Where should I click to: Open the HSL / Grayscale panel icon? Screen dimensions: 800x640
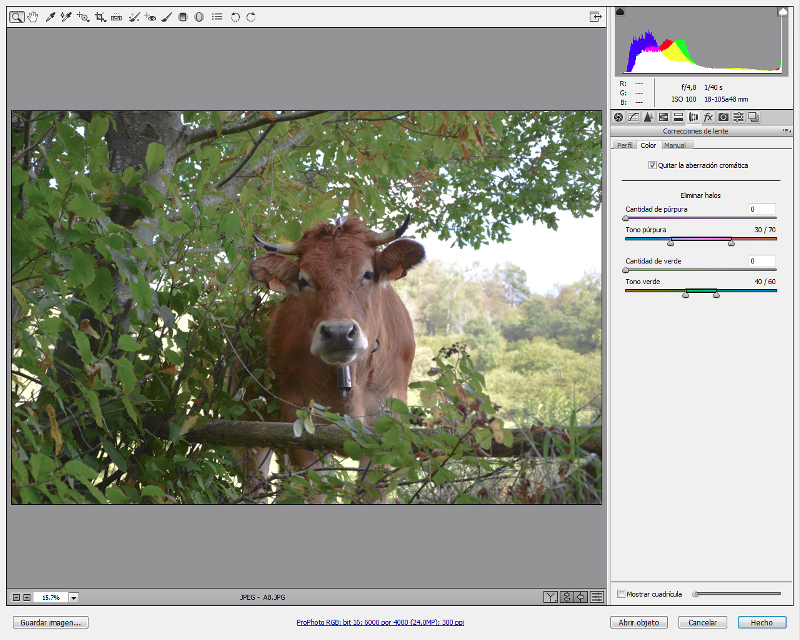[x=663, y=117]
